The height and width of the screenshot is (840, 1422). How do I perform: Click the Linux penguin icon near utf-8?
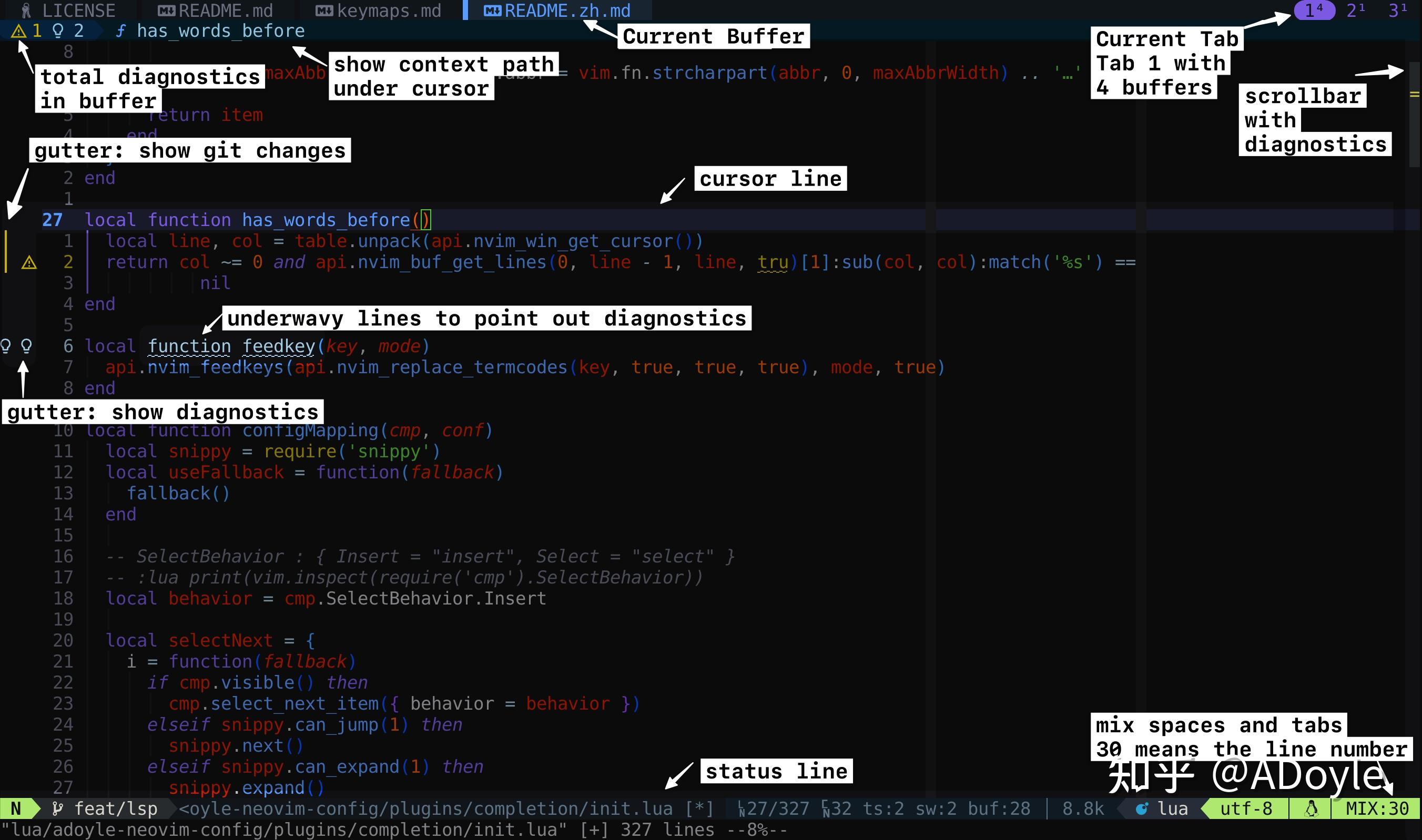pos(1310,808)
